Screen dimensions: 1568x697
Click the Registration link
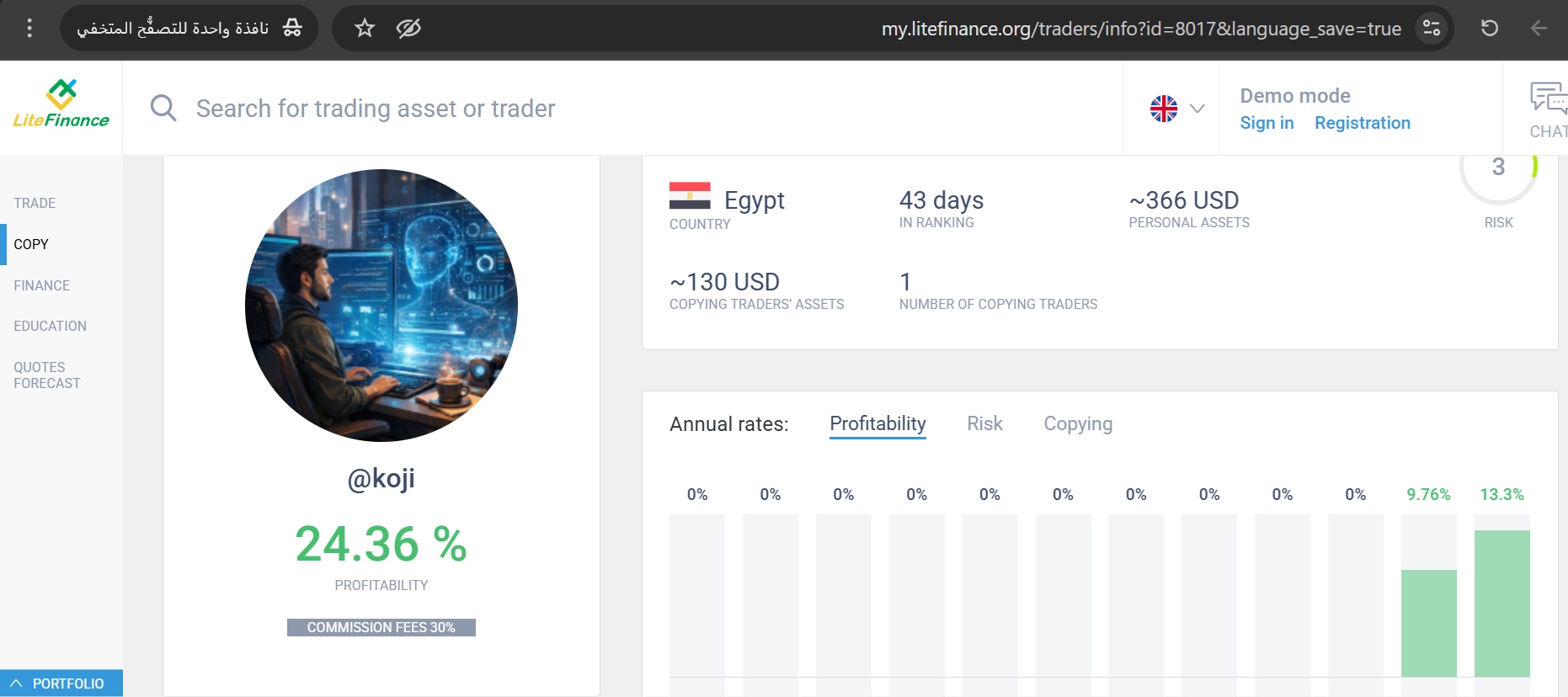(1362, 123)
